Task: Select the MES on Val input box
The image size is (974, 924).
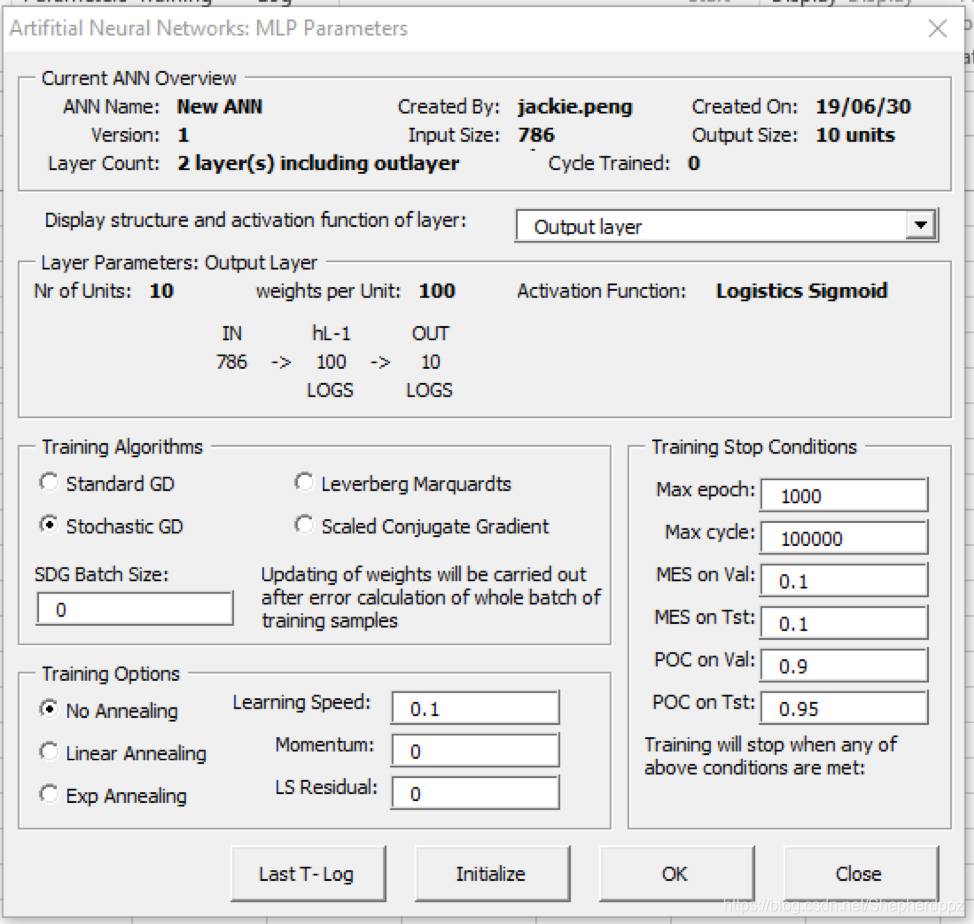Action: (844, 580)
